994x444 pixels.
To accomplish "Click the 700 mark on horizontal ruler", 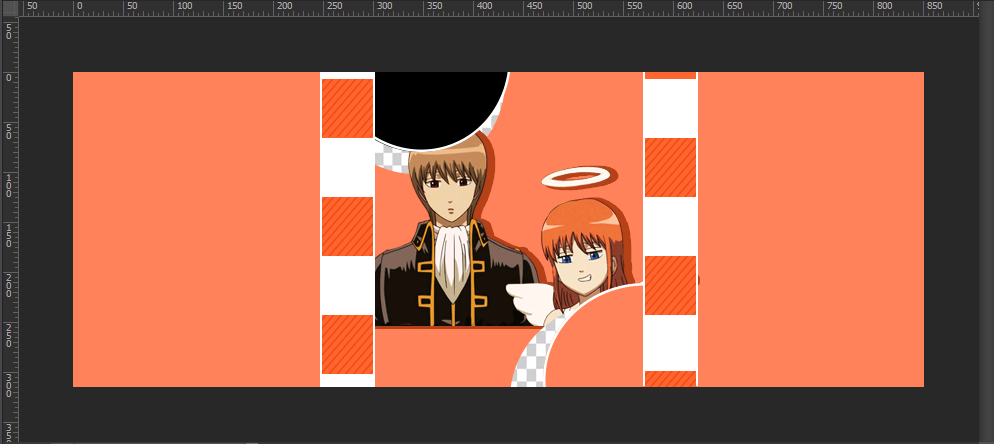I will (x=785, y=6).
